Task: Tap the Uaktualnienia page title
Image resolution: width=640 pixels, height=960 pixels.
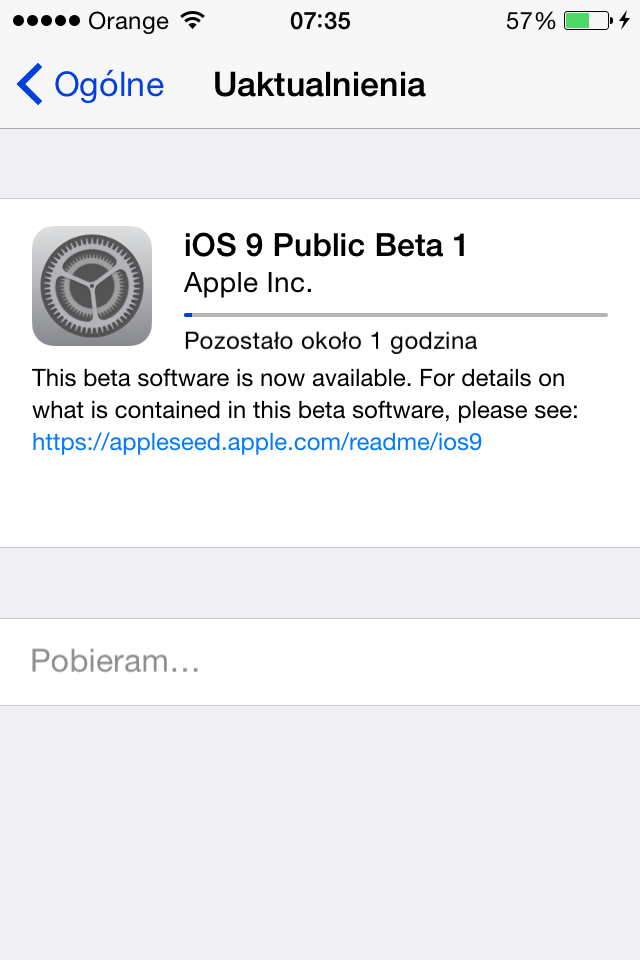Action: pos(319,84)
